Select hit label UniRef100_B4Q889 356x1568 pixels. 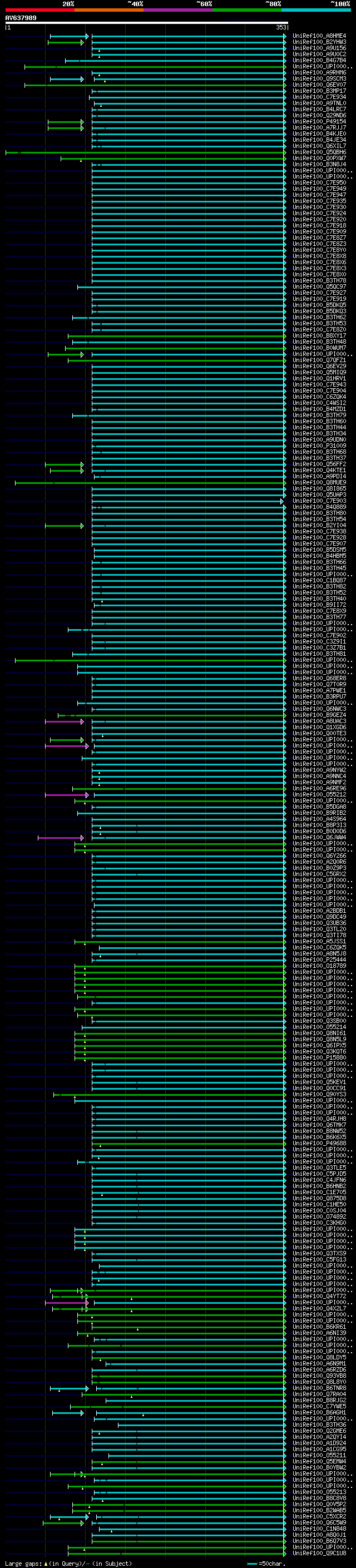click(319, 507)
